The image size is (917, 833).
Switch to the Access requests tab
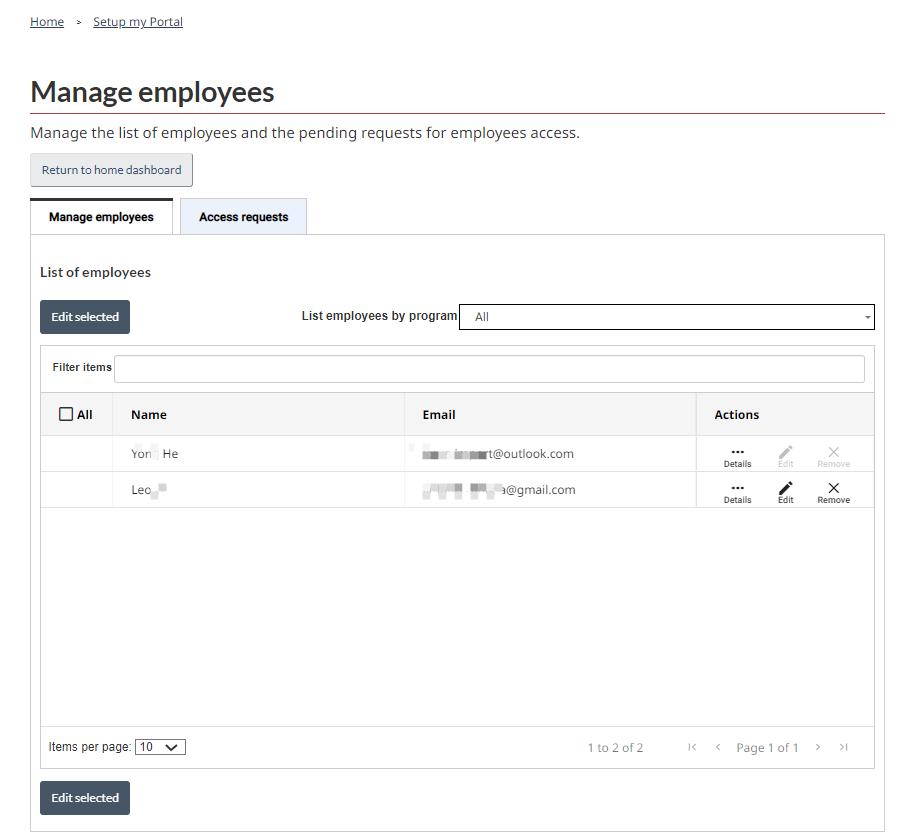[243, 217]
